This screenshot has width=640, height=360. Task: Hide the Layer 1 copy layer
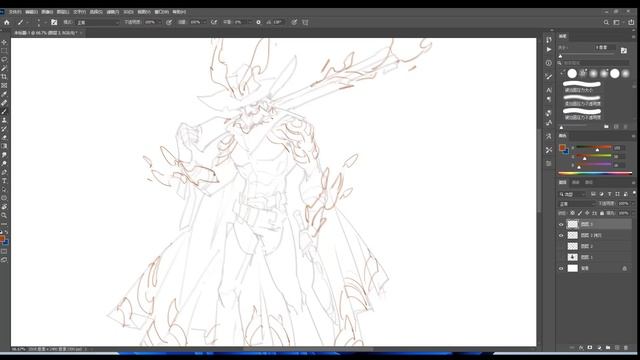click(561, 236)
